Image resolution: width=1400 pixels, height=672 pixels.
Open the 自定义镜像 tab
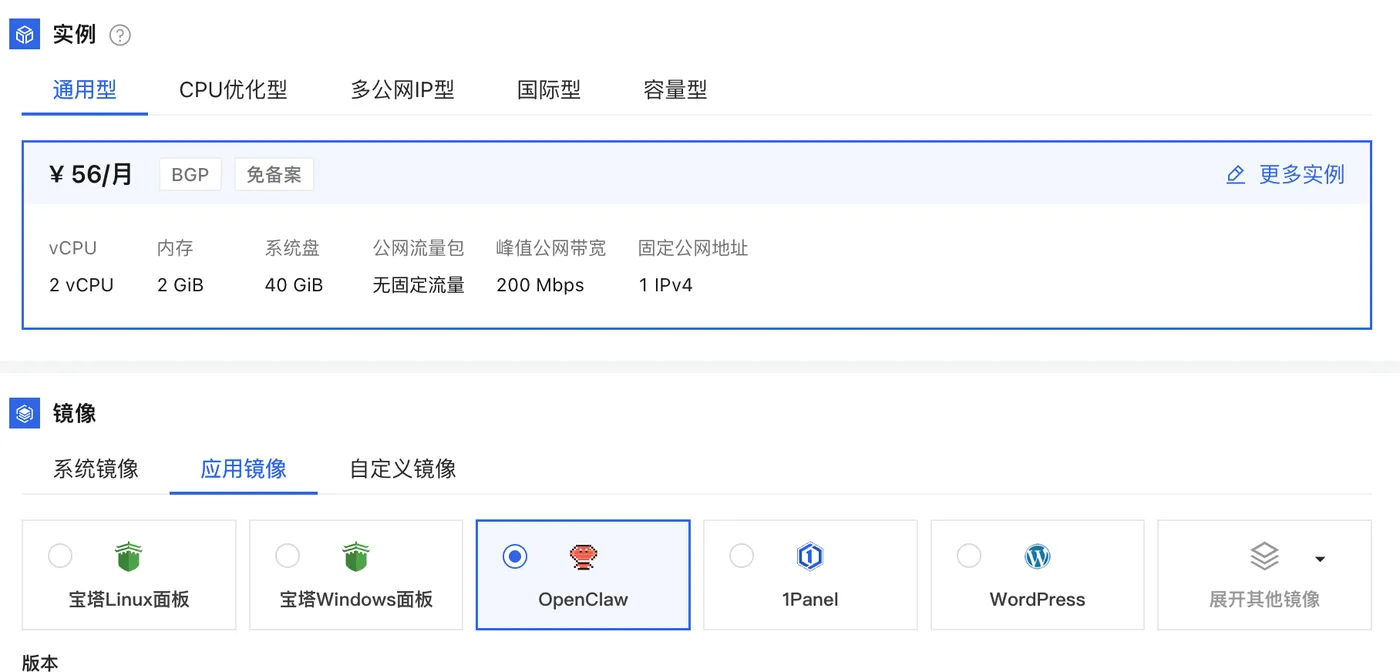[403, 469]
